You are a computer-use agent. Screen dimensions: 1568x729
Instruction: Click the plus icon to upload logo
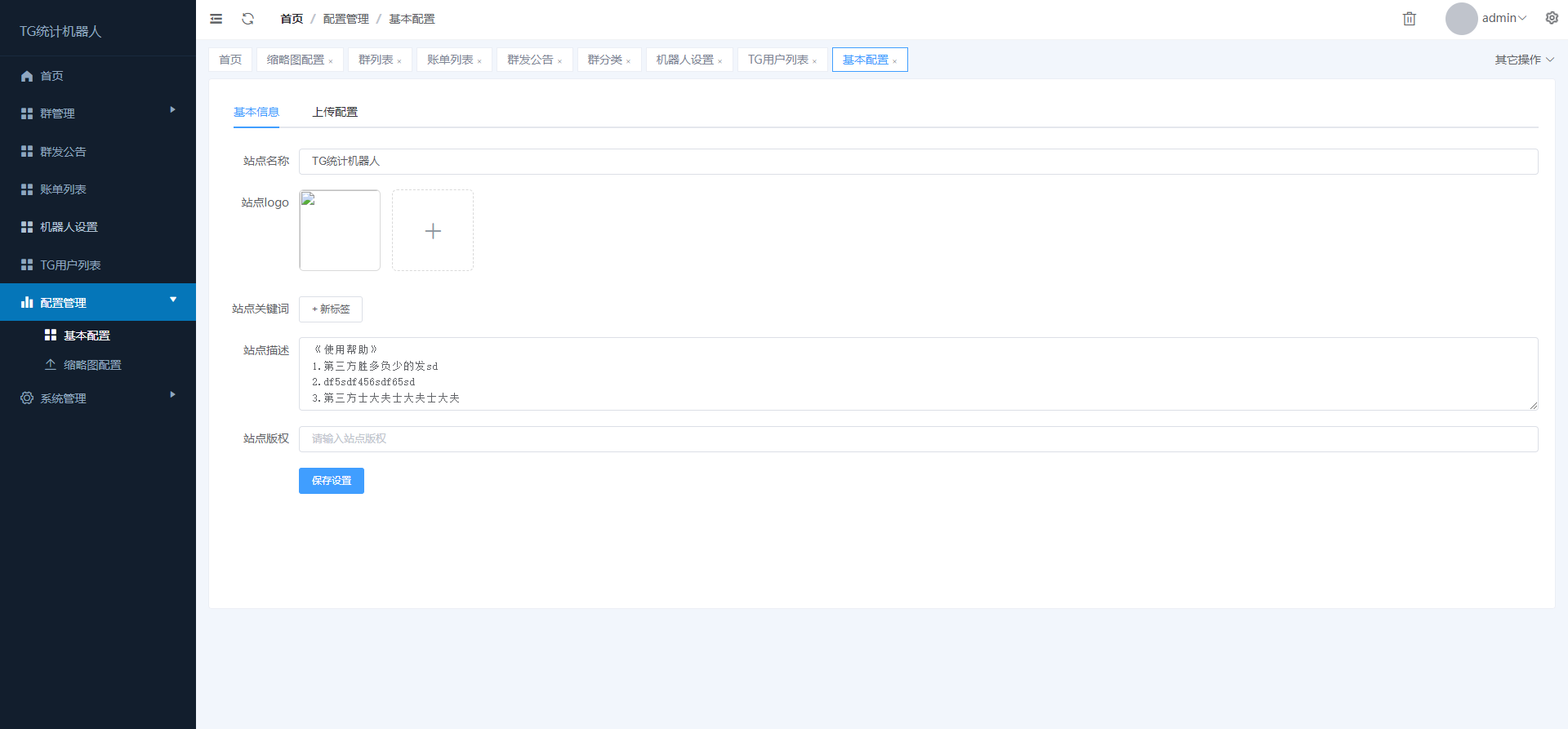(433, 231)
